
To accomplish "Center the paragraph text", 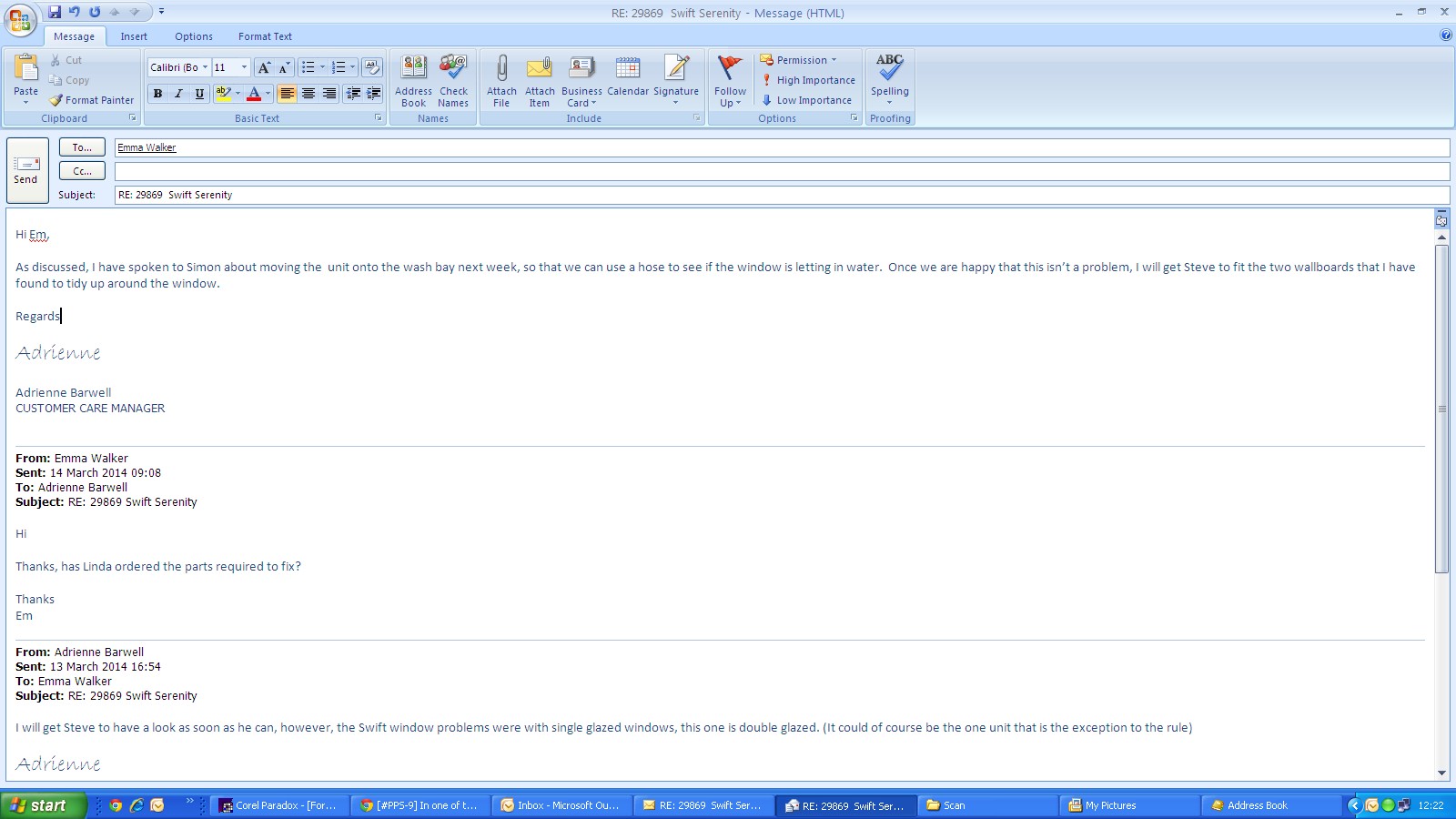I will point(308,94).
